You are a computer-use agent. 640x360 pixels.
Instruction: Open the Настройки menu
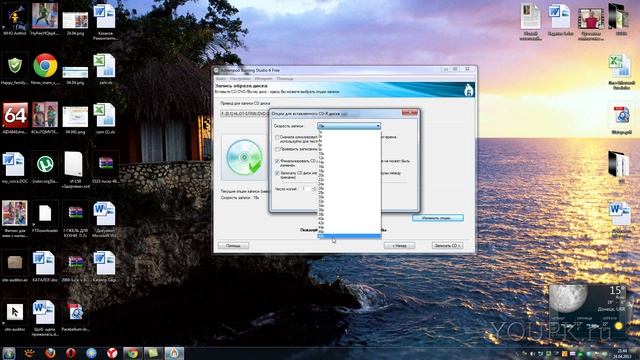coord(240,78)
